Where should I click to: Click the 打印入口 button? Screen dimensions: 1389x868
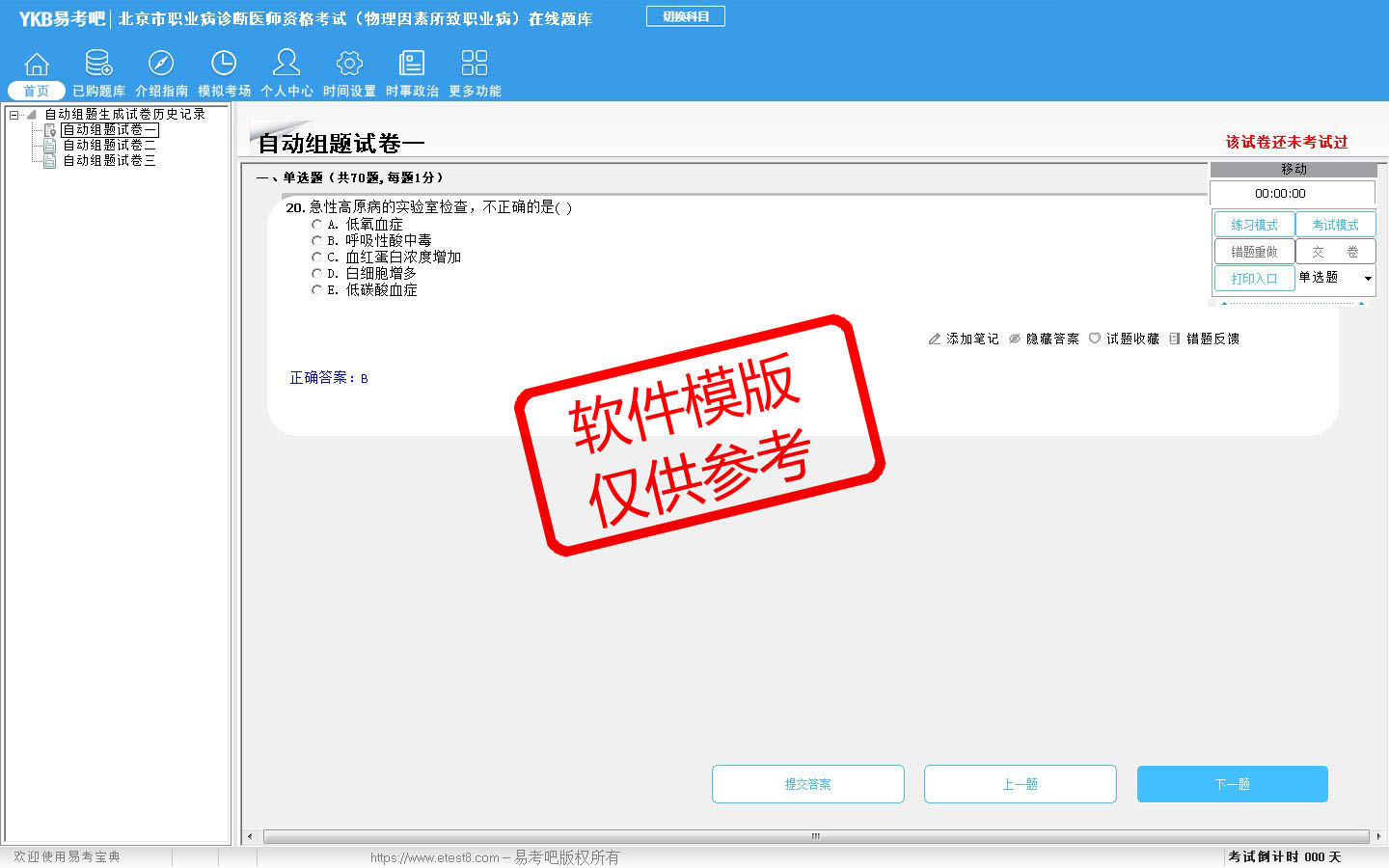coord(1254,279)
